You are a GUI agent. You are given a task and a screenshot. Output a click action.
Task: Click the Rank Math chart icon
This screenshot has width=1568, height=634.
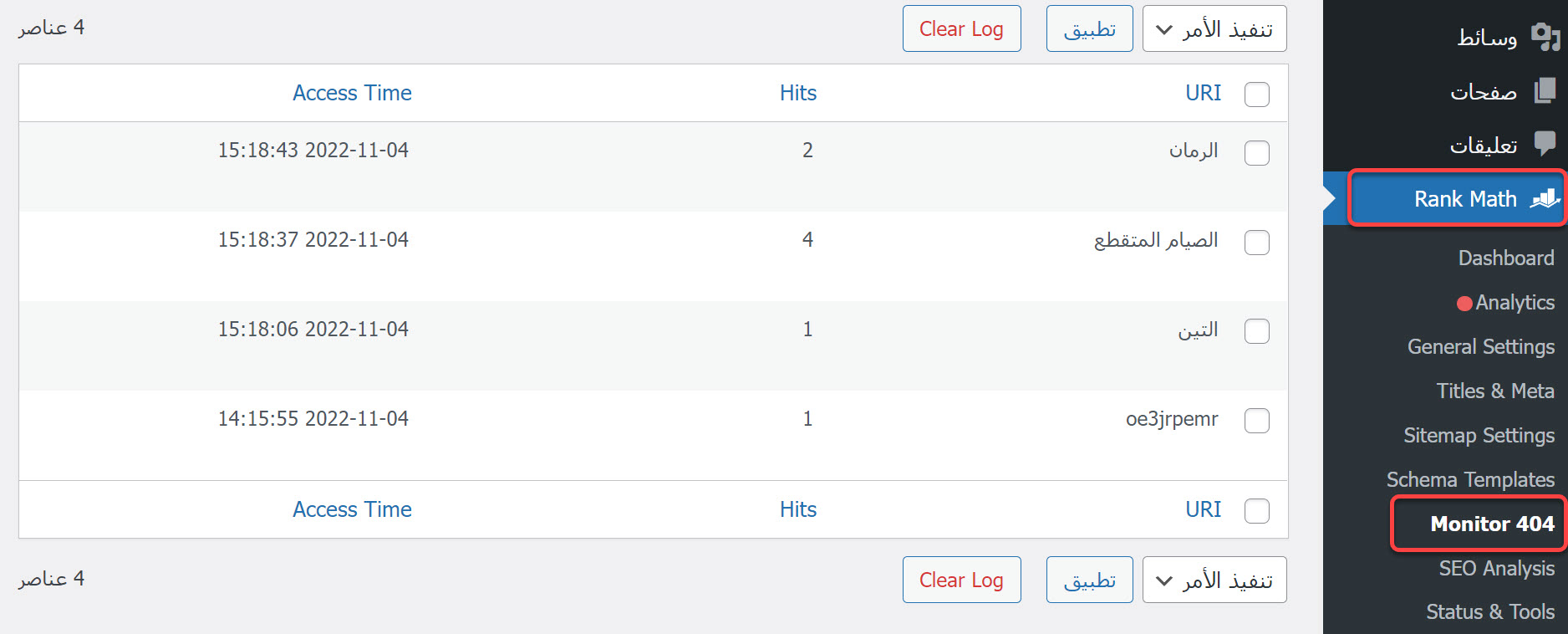[x=1545, y=199]
